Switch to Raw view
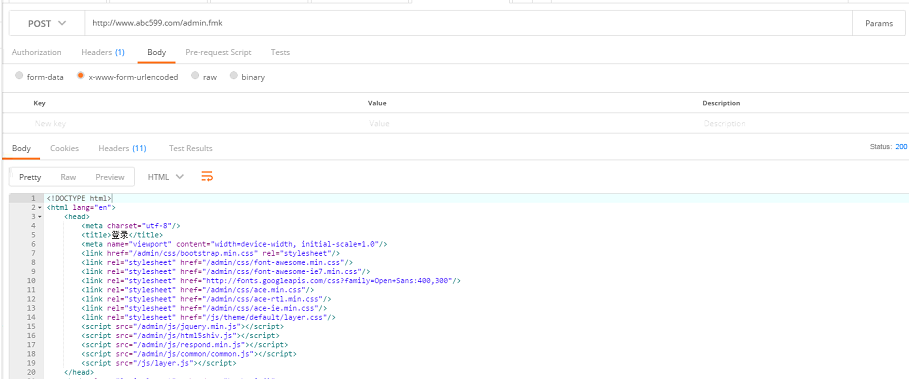This screenshot has width=909, height=379. click(x=68, y=177)
